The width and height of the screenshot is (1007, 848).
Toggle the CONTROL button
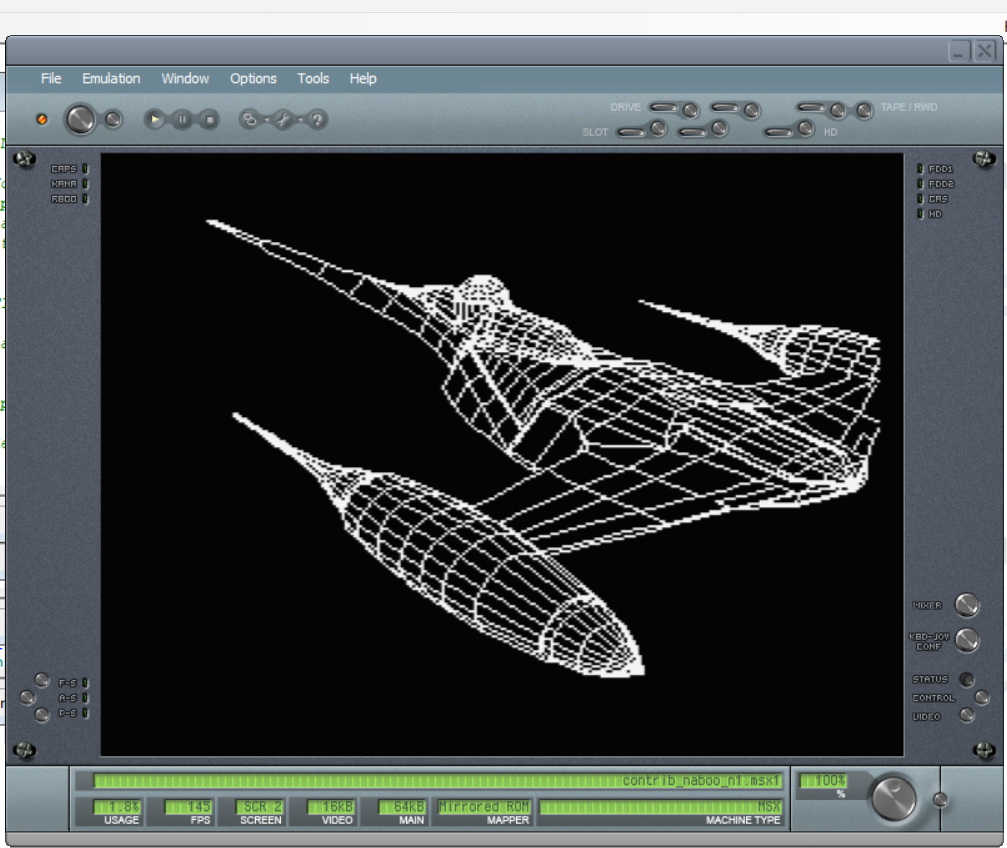coord(982,698)
